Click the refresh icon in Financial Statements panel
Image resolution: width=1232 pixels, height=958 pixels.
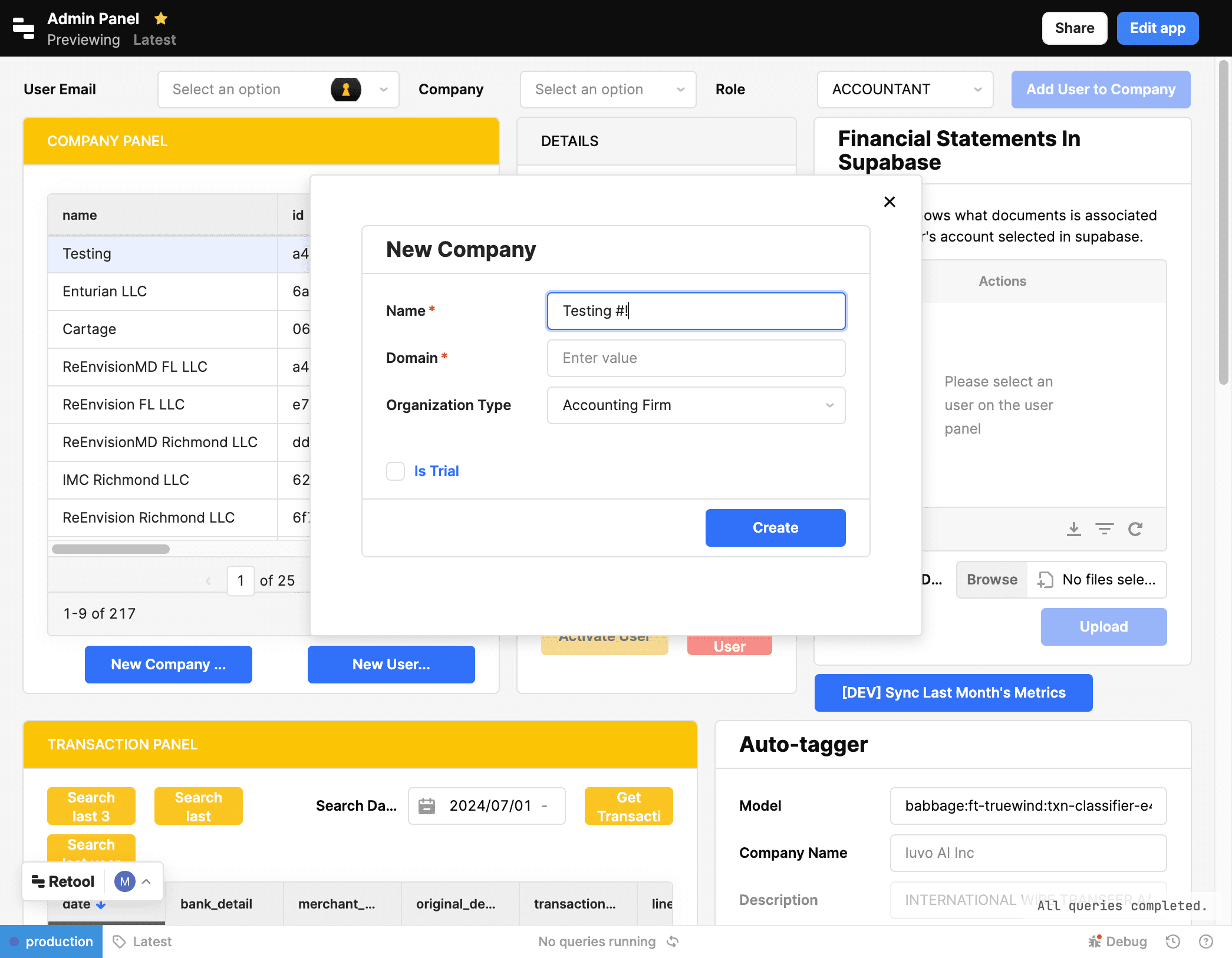(1136, 528)
